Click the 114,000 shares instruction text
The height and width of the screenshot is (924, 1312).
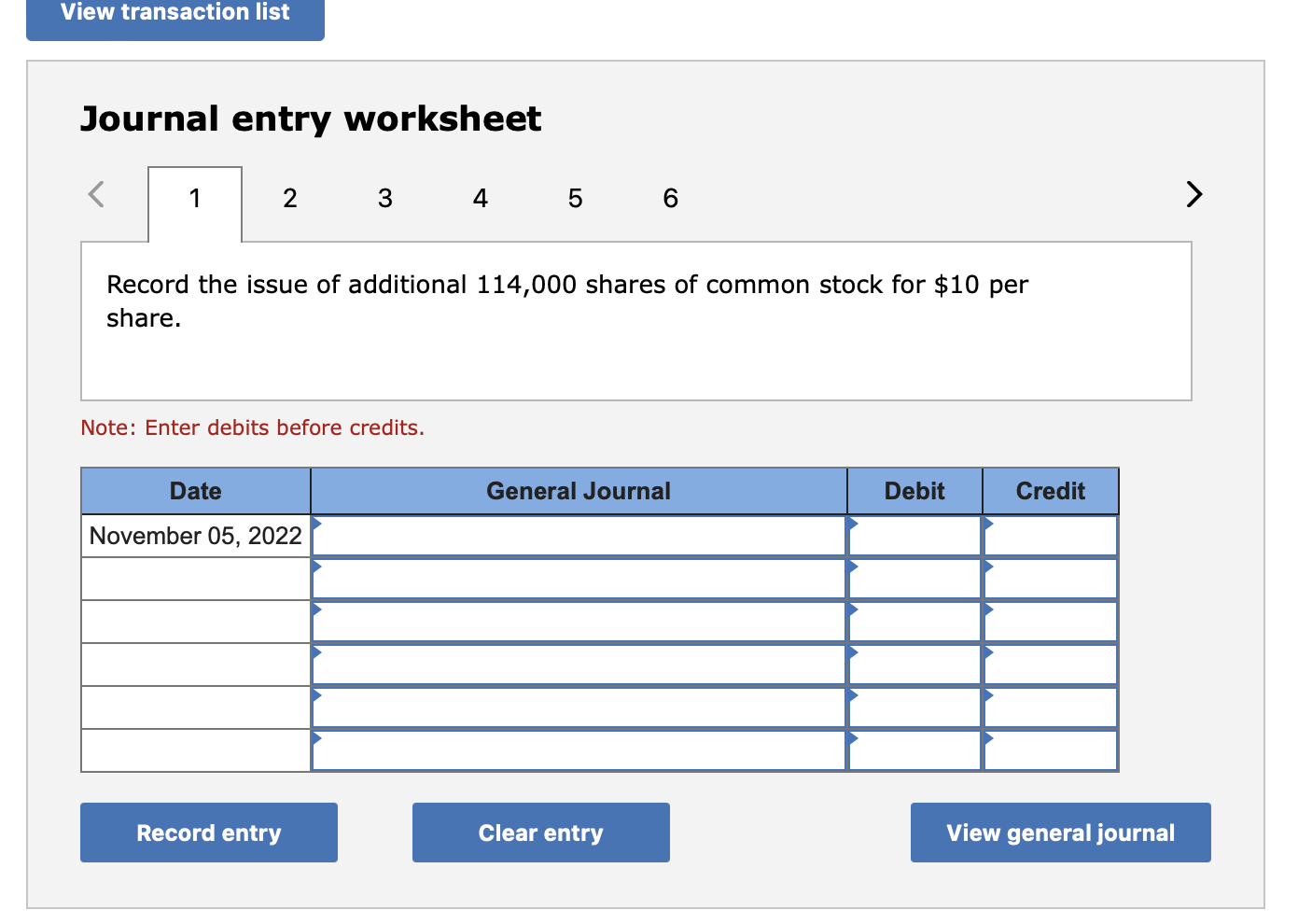(567, 301)
